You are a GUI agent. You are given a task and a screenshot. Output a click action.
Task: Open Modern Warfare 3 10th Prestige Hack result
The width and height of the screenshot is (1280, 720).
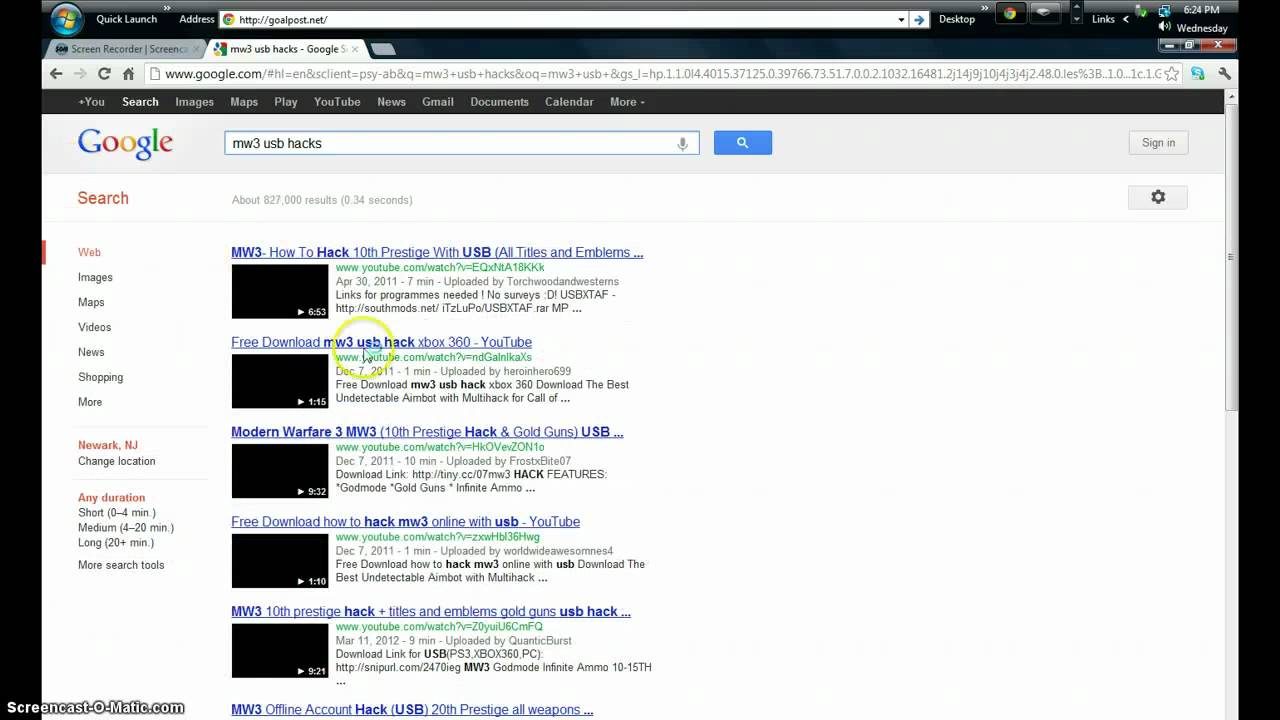[427, 432]
